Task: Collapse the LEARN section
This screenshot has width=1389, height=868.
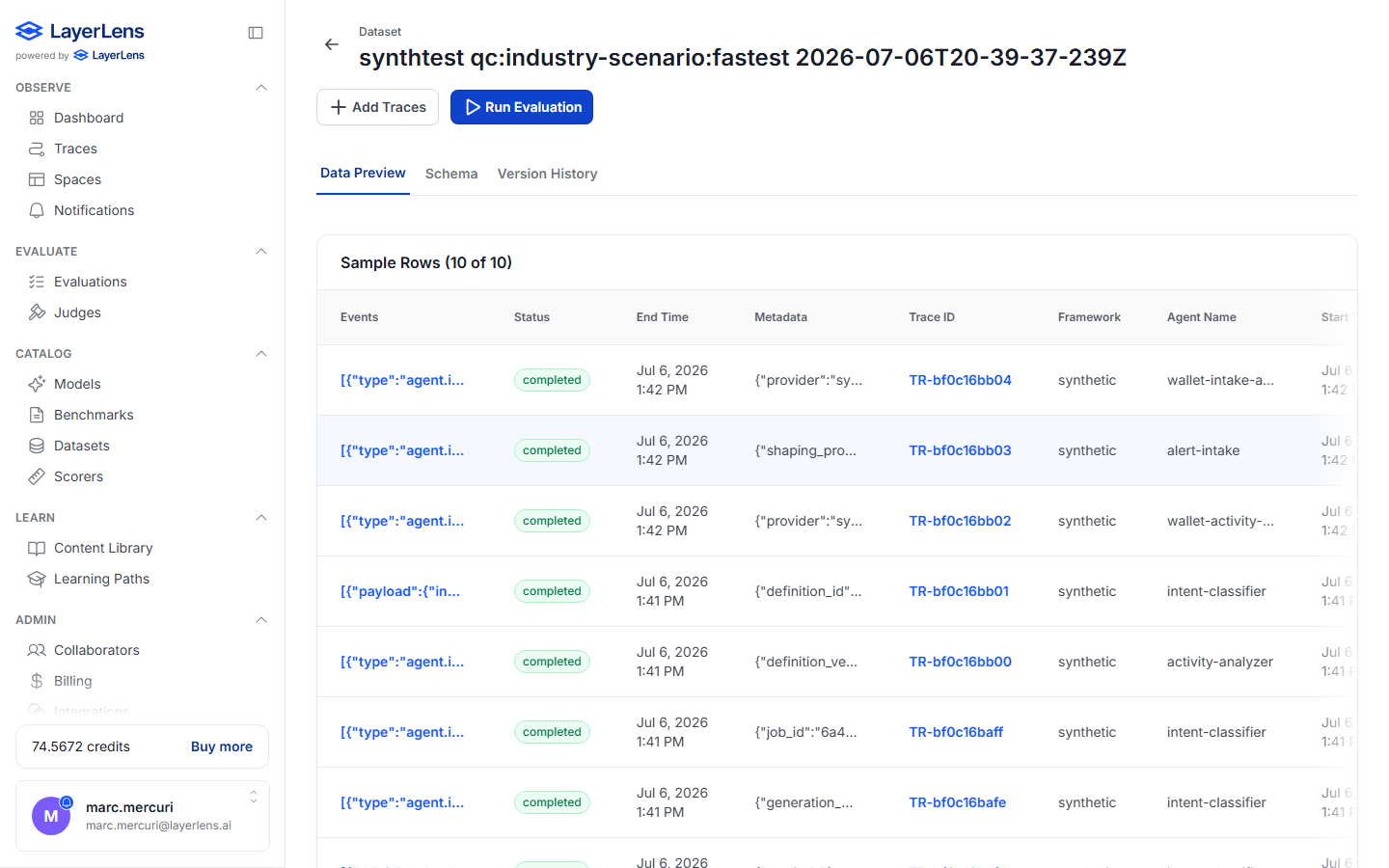Action: [260, 518]
